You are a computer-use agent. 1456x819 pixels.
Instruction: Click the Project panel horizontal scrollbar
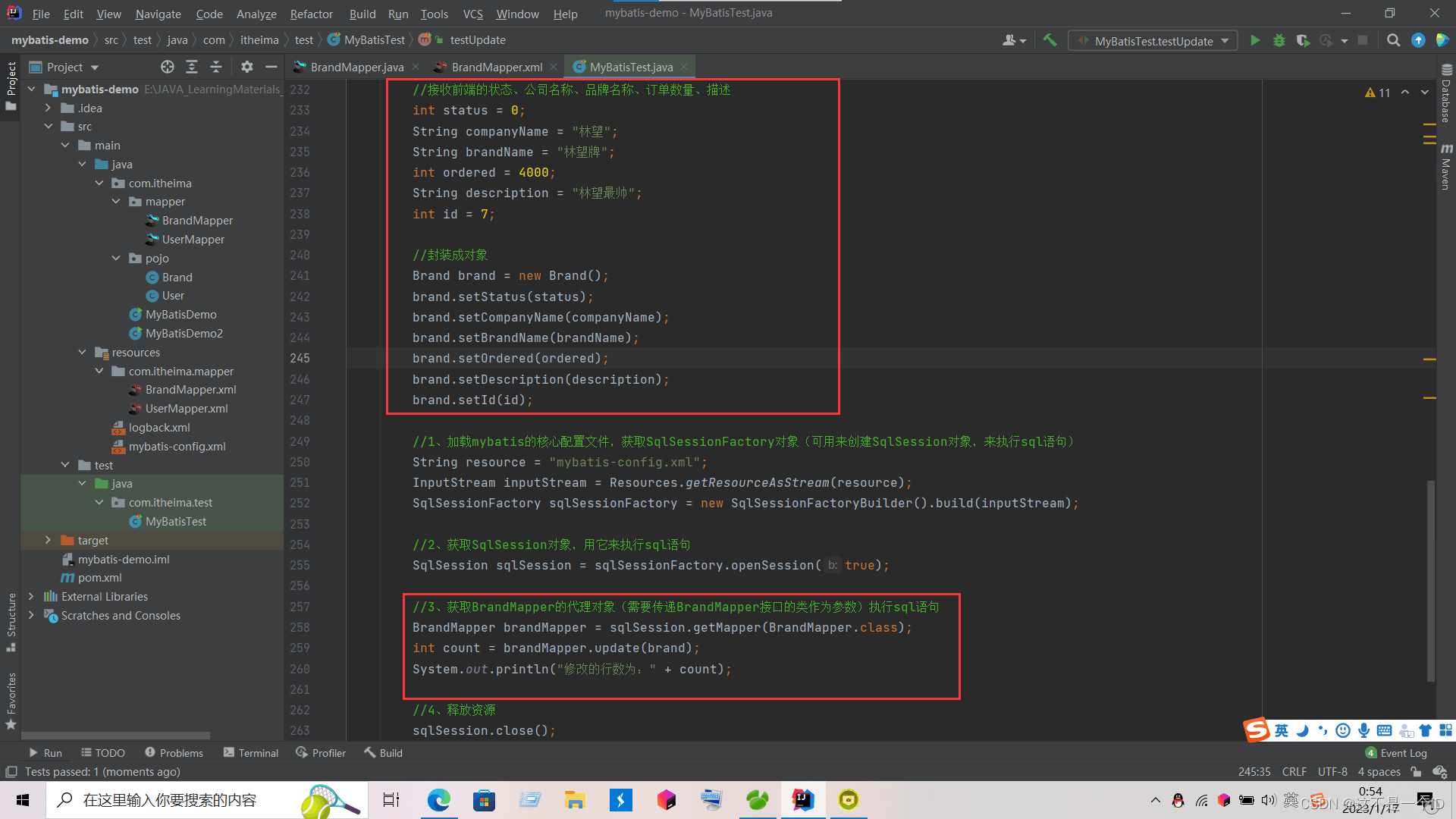[115, 736]
